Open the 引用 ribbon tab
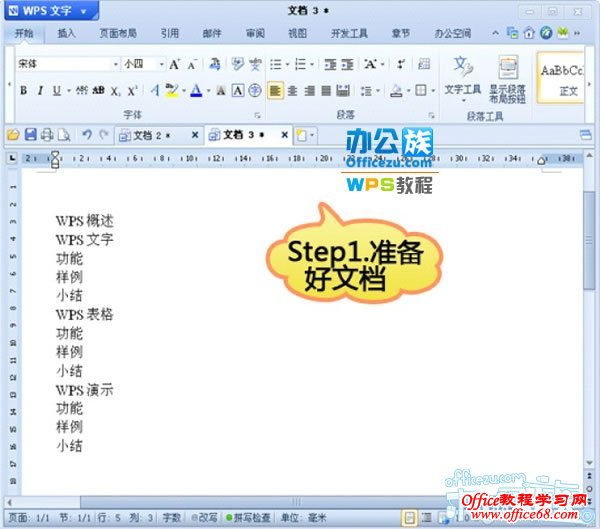Viewport: 600px width, 529px height. pyautogui.click(x=170, y=34)
